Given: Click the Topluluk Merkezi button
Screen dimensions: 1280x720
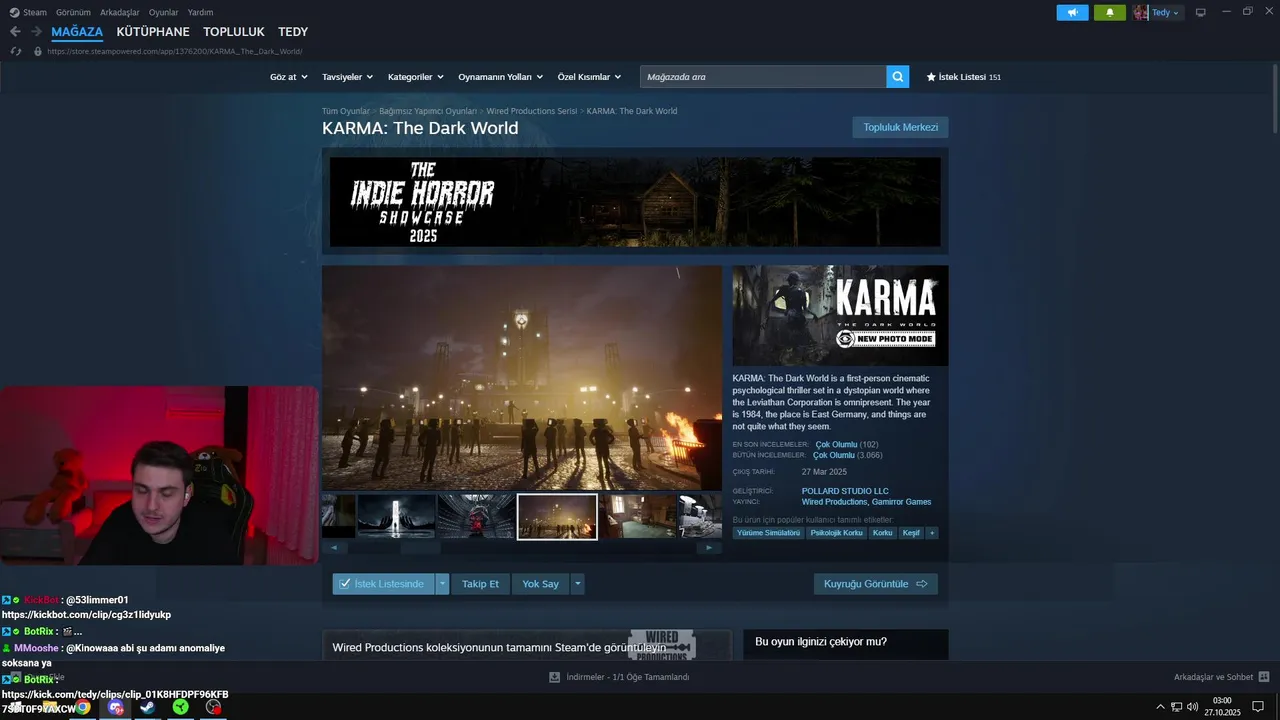Looking at the screenshot, I should (900, 127).
